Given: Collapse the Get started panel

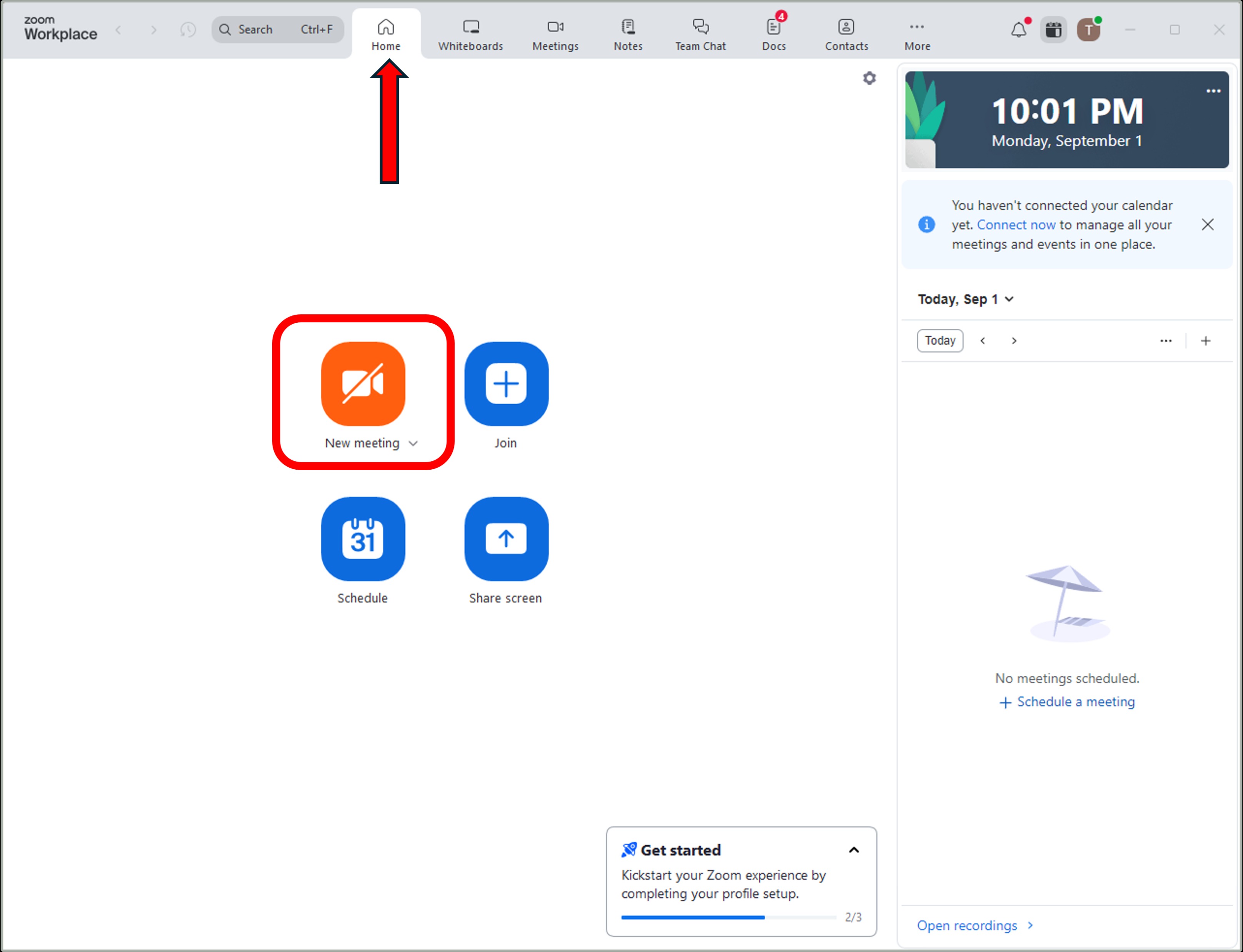Looking at the screenshot, I should 854,850.
